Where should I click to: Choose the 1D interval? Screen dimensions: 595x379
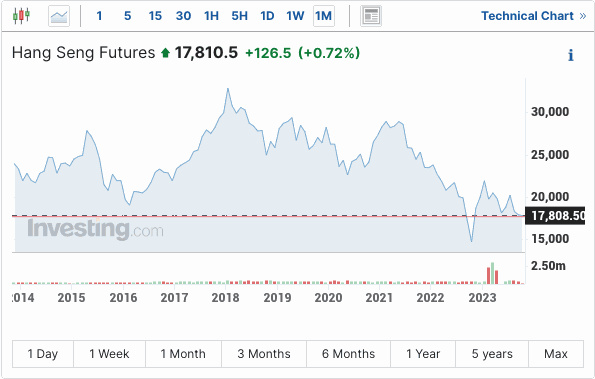(x=267, y=16)
